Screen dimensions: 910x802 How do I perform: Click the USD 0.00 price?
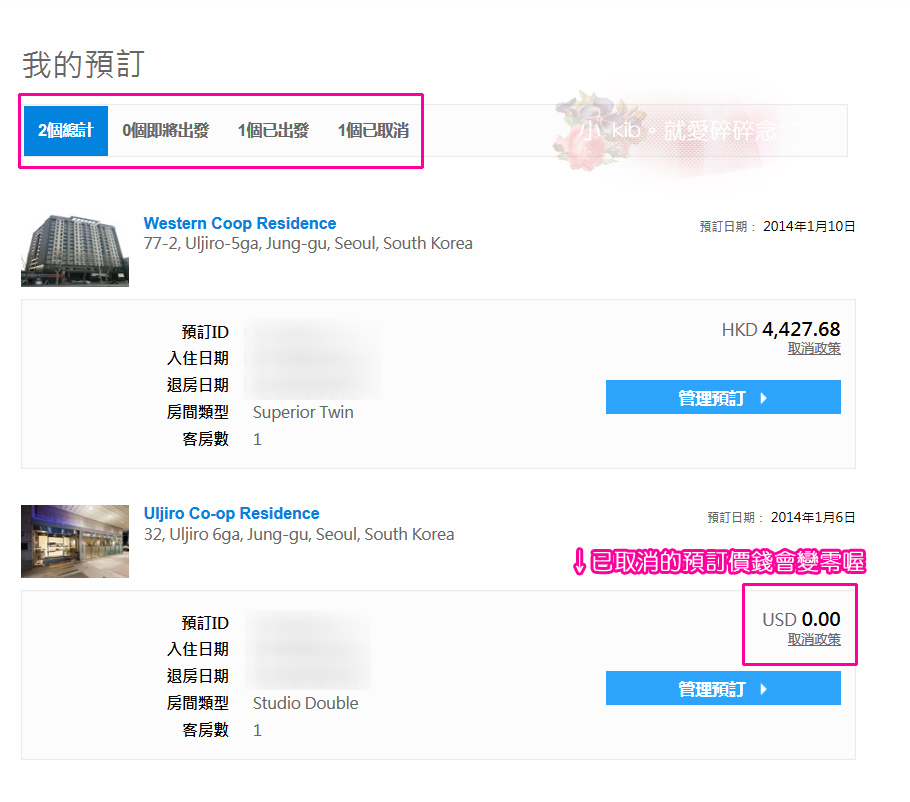pos(801,619)
